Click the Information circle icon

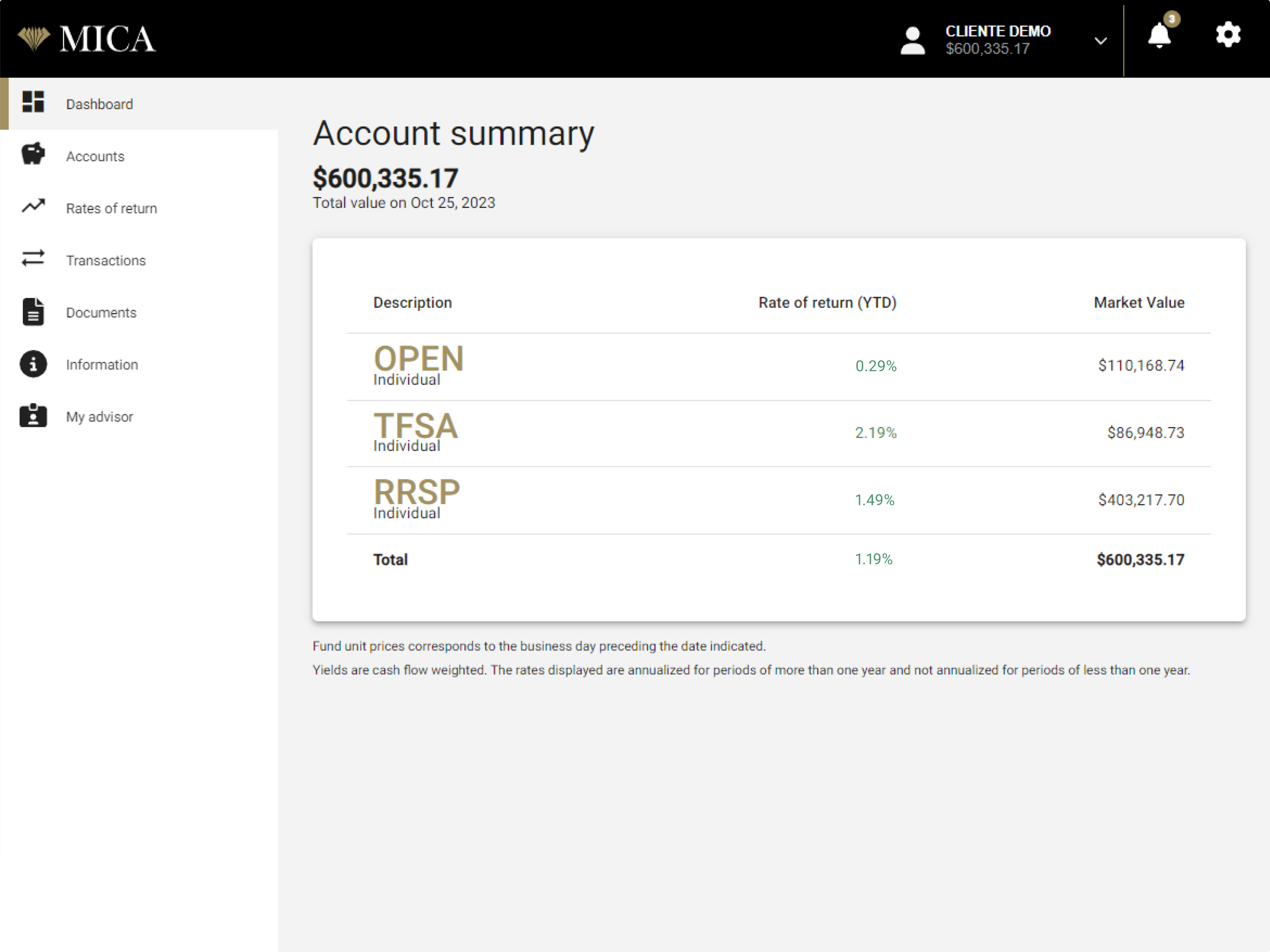pyautogui.click(x=33, y=364)
